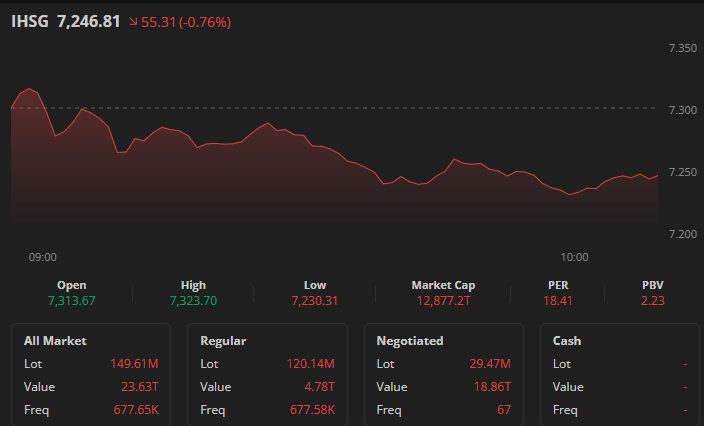The image size is (704, 426).
Task: Click the PER value 18.41
Action: pyautogui.click(x=558, y=300)
